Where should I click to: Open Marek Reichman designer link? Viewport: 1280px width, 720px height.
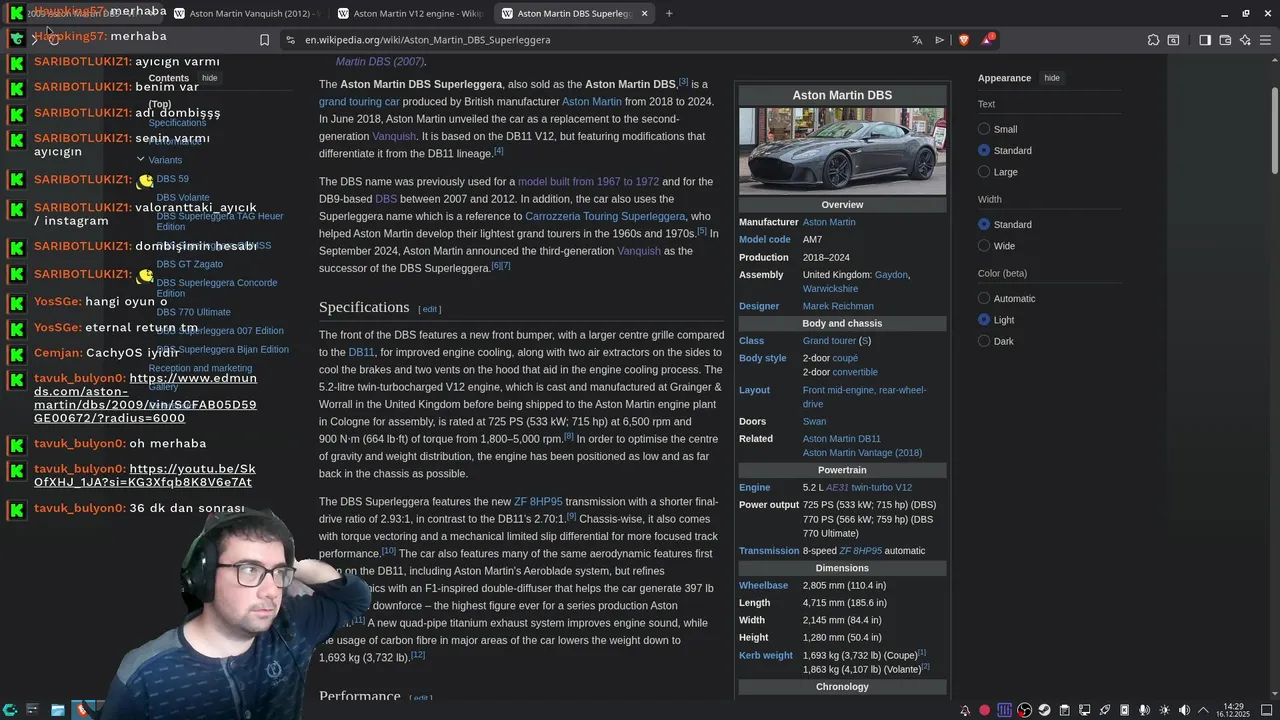point(838,306)
